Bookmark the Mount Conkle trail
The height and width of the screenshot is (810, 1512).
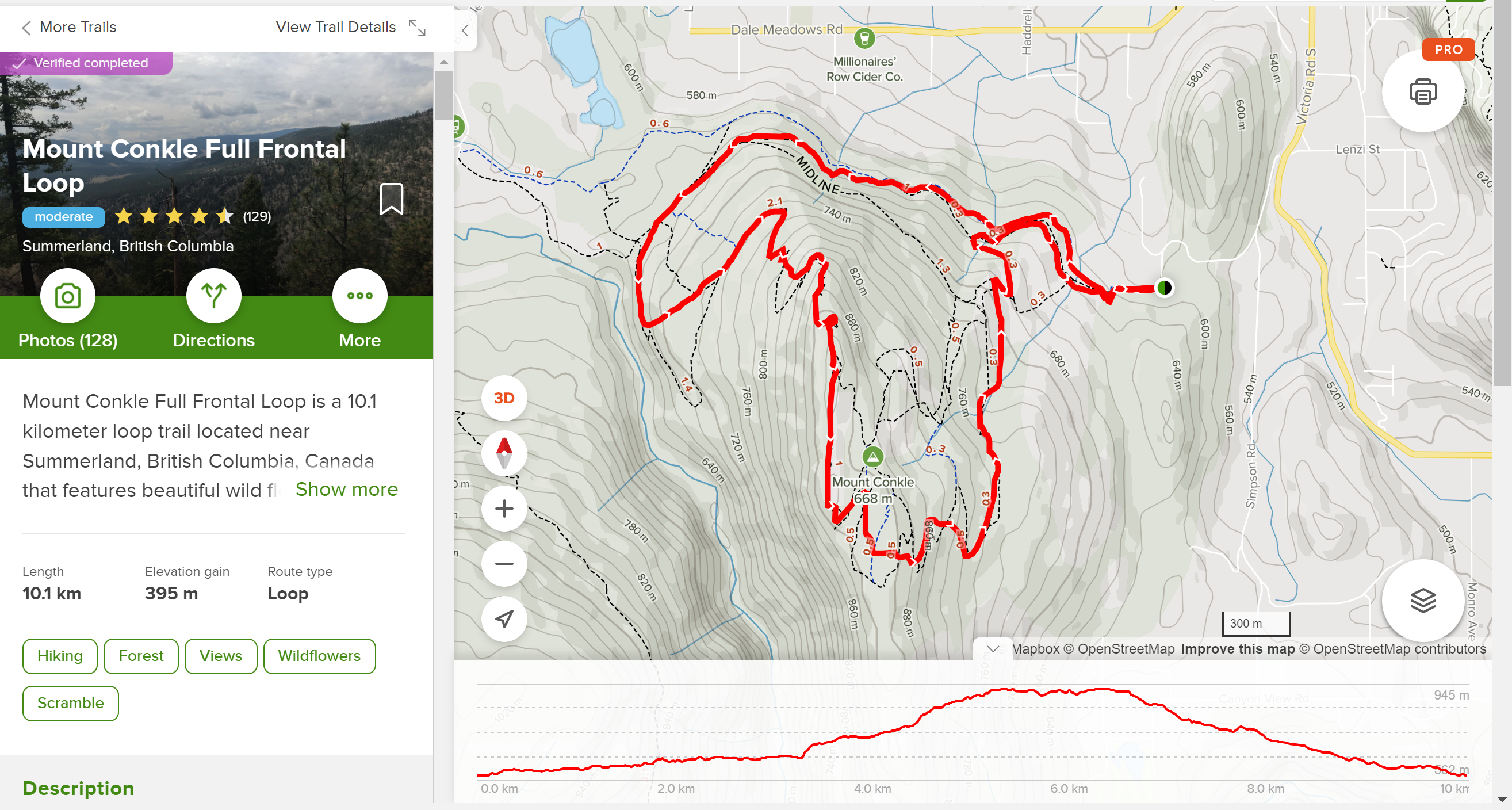pos(392,199)
